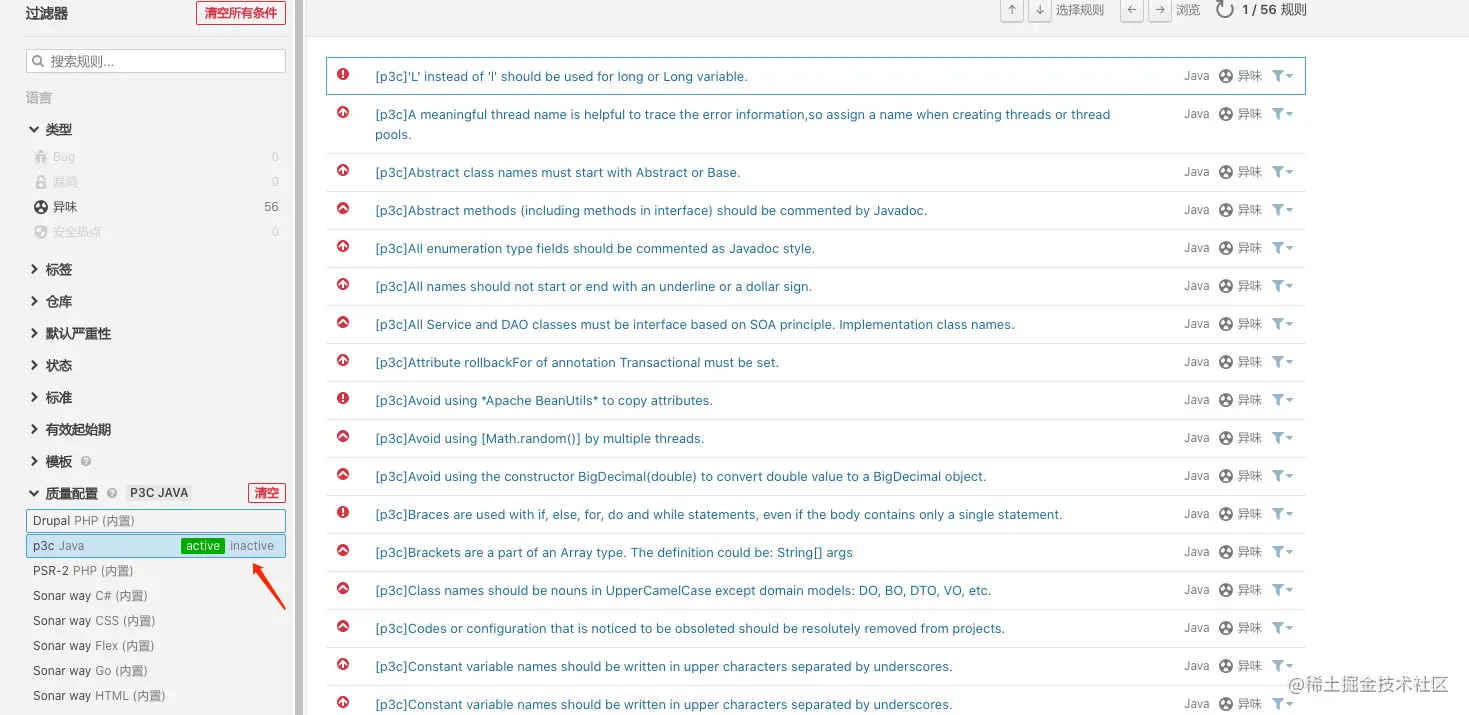
Task: Expand the 模板 facet
Action: pyautogui.click(x=51, y=462)
